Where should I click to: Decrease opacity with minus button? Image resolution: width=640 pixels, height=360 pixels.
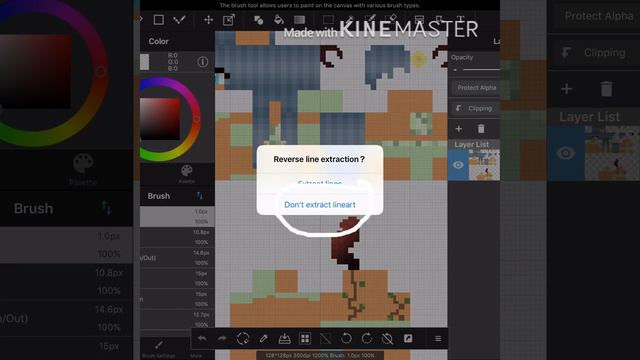coord(455,70)
